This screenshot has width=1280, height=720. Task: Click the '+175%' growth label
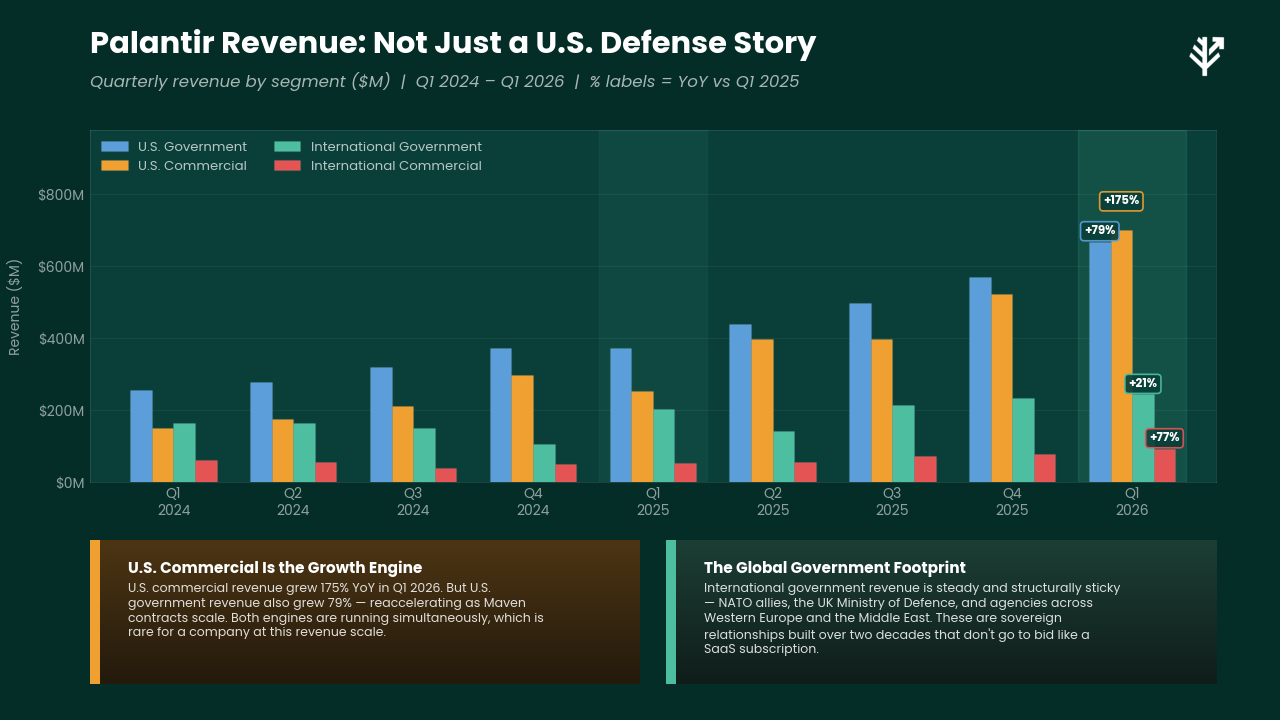(x=1121, y=201)
